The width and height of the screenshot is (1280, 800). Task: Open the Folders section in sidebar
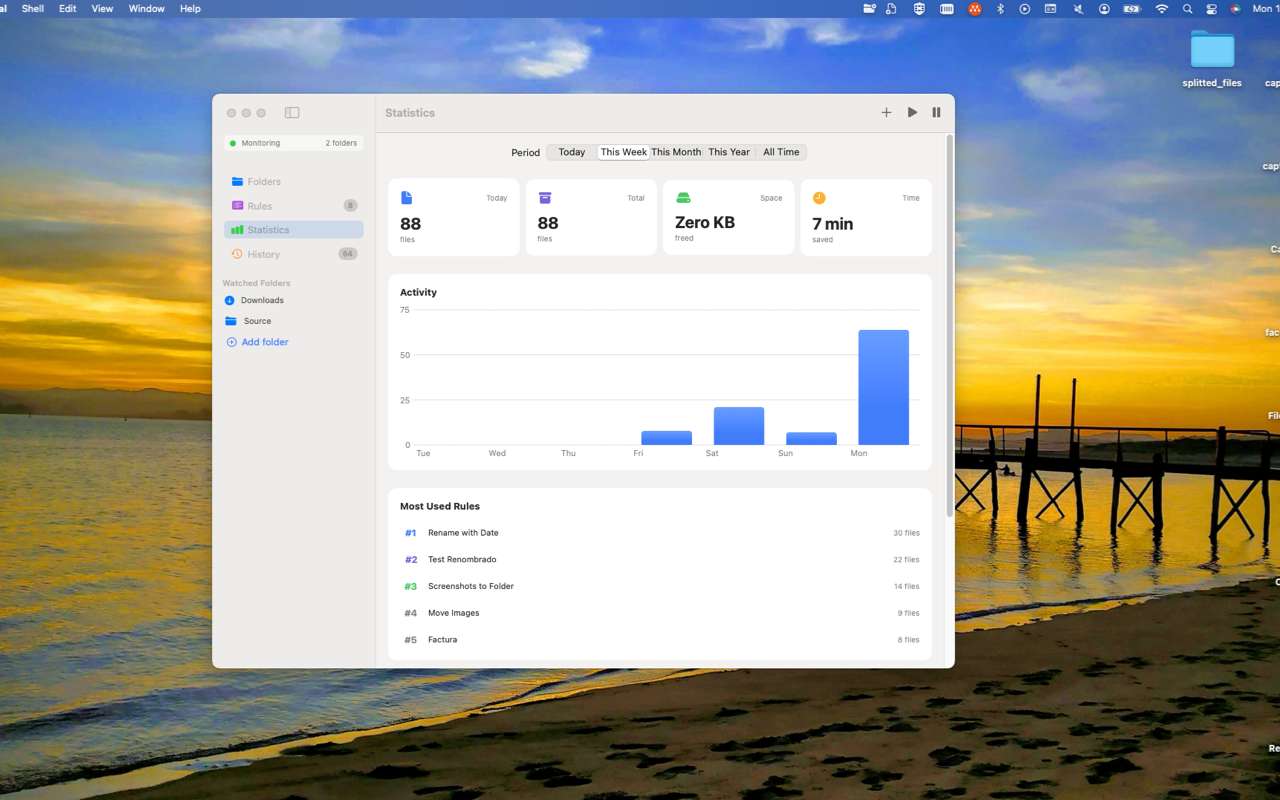pos(264,182)
